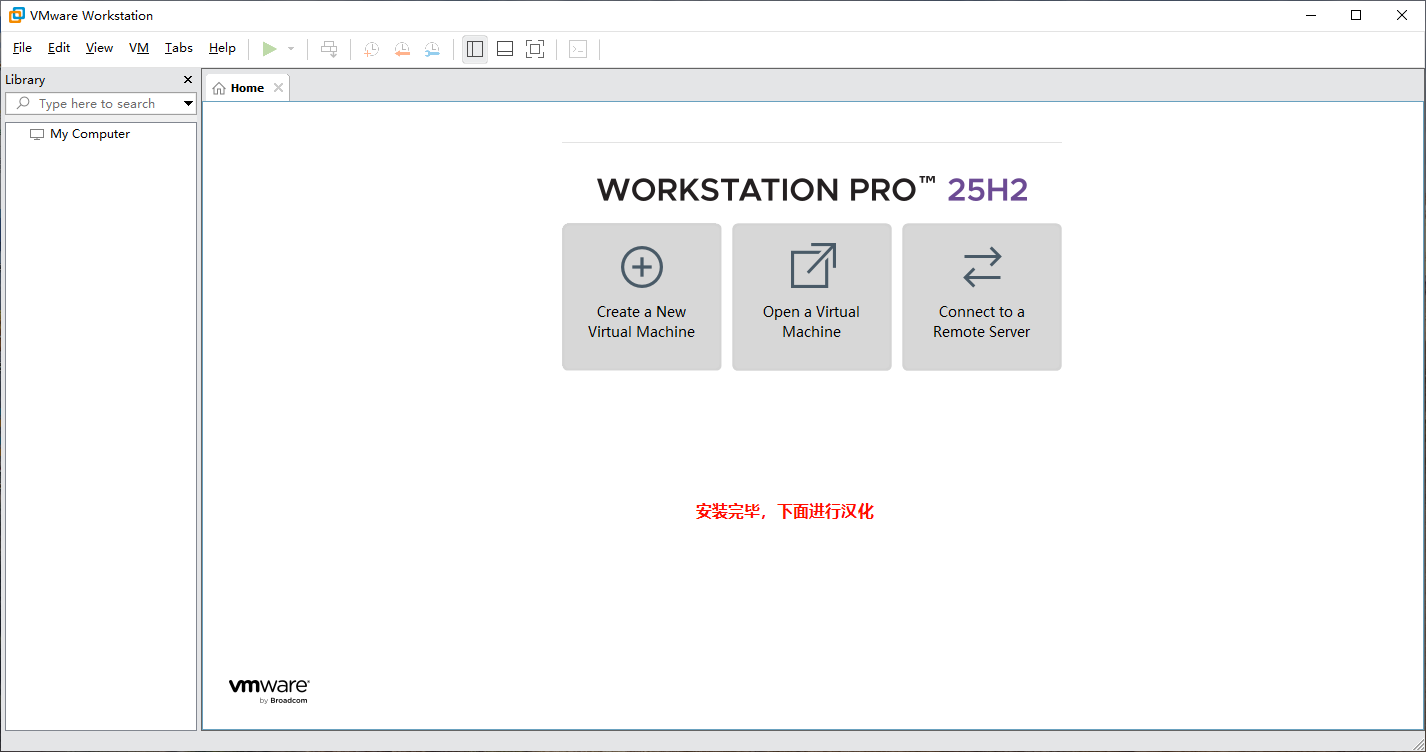Click the console view toolbar icon
1426x752 pixels.
(x=578, y=48)
